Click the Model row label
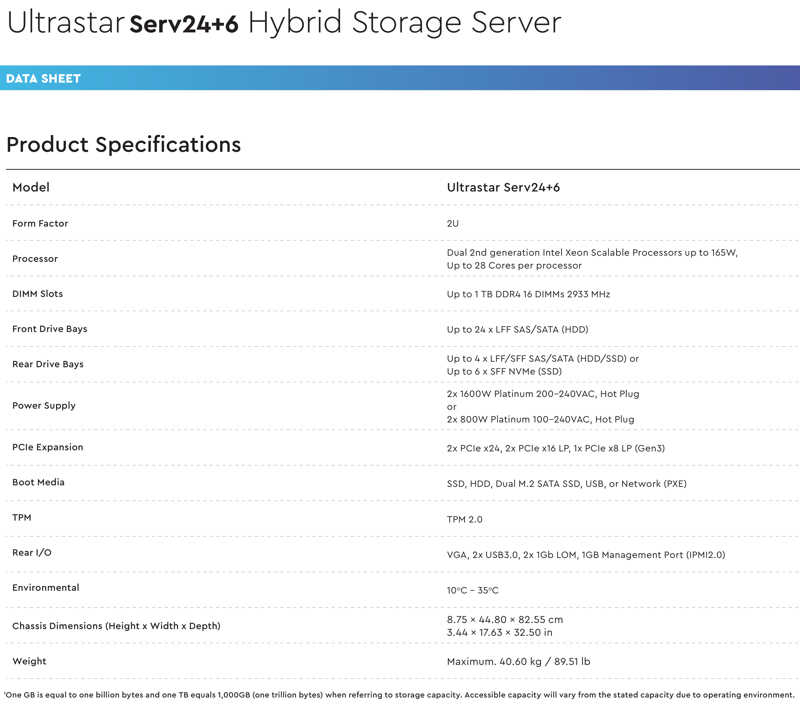 31,187
